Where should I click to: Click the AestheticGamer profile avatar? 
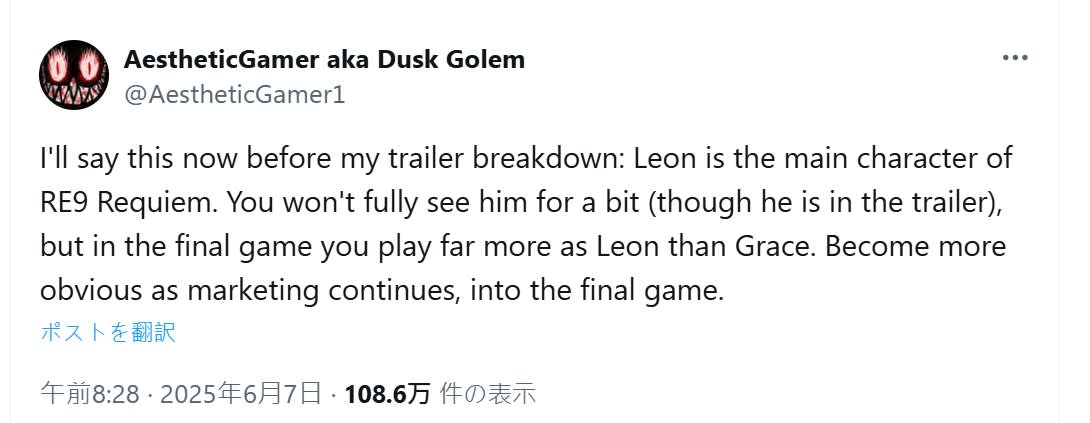(x=73, y=75)
